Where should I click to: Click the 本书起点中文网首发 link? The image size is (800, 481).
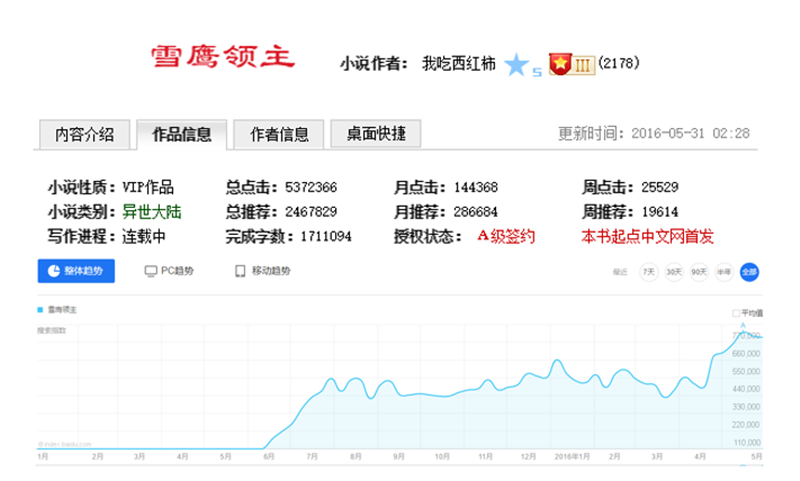(x=647, y=236)
